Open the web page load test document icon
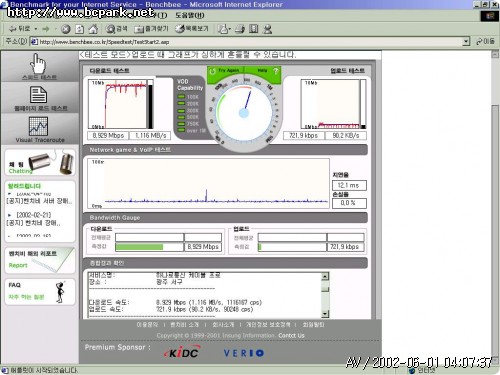Screen dimensions: 500x375 click(x=38, y=95)
